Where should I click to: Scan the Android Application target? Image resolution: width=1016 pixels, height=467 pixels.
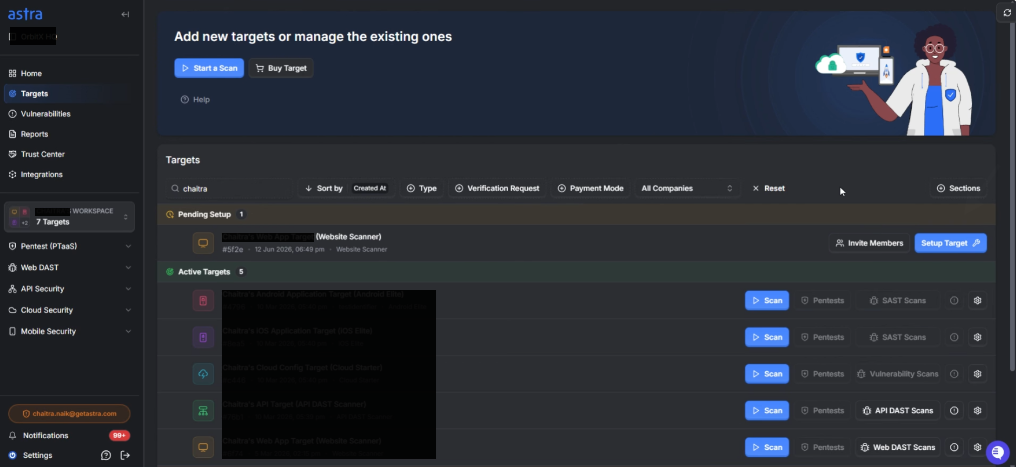coord(767,301)
